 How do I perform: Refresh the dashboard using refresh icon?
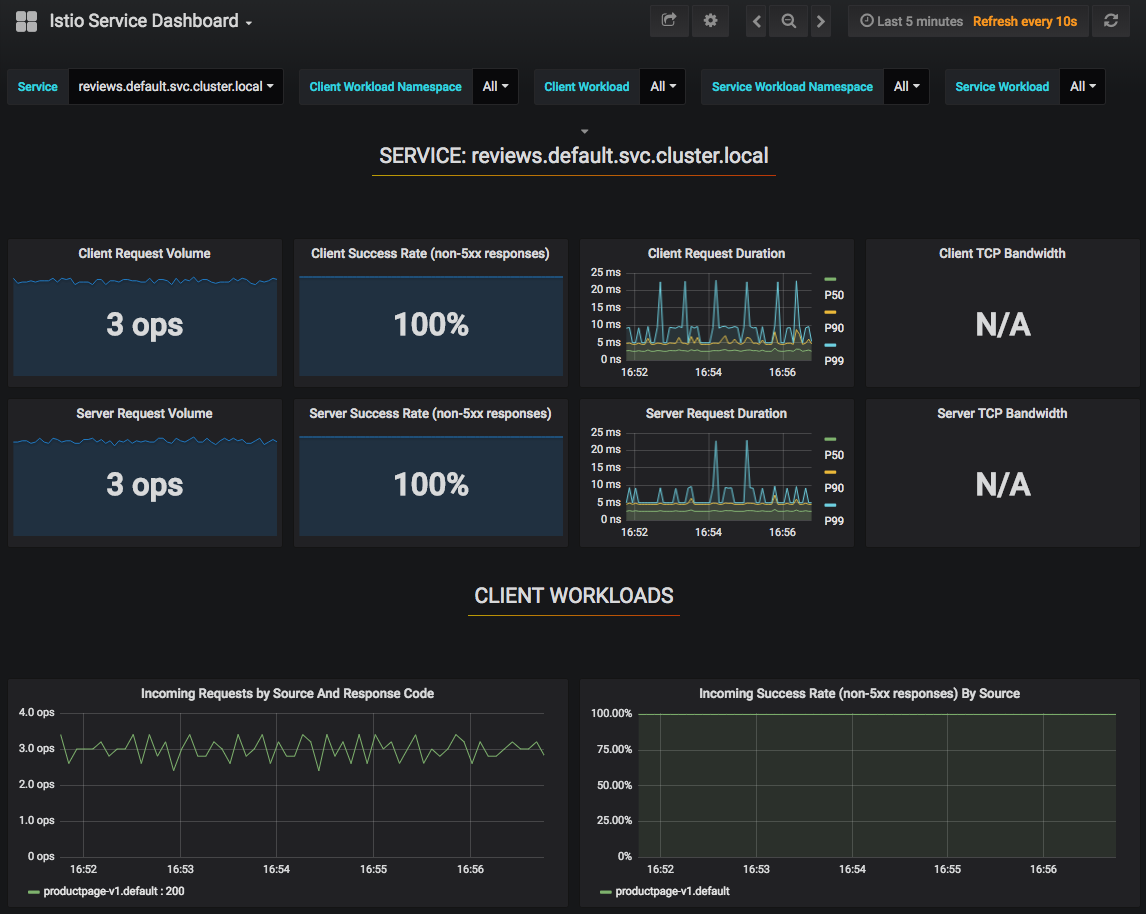click(1110, 20)
